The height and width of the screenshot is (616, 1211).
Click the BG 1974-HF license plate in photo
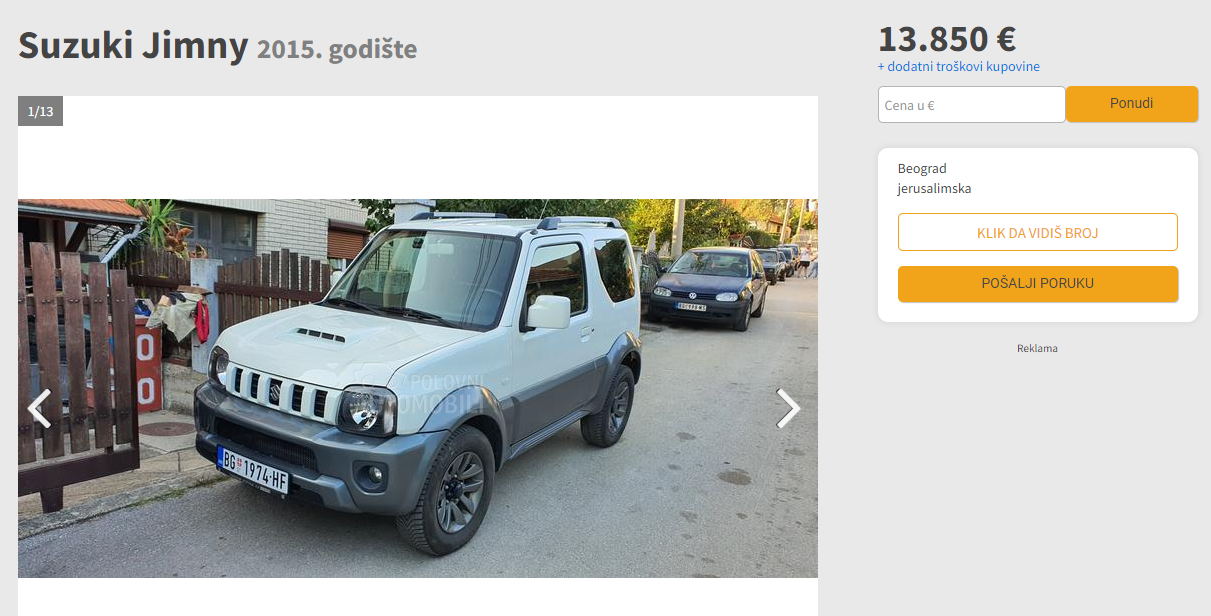point(253,470)
